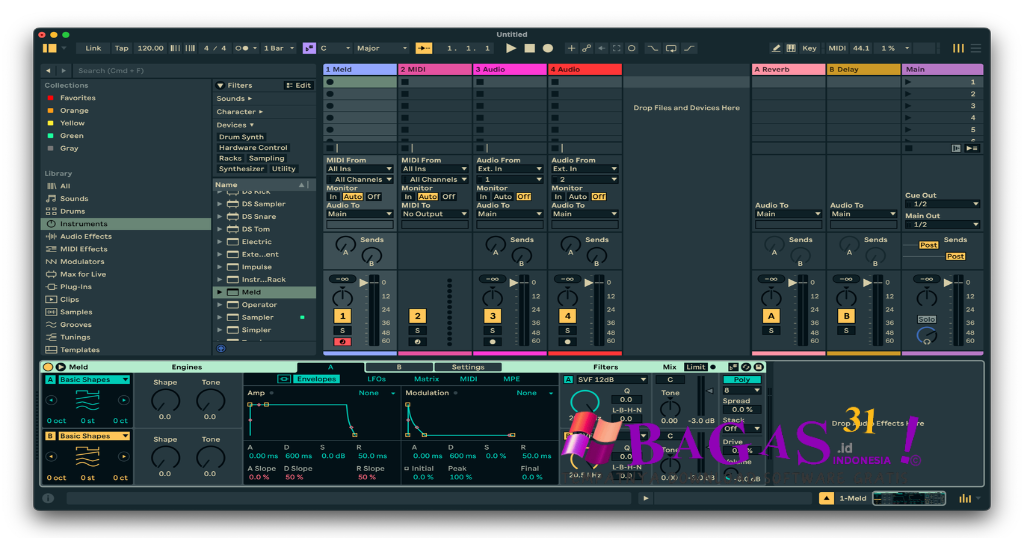1024x538 pixels.
Task: Click Back to Arrangement icon on Main
Action: (956, 148)
